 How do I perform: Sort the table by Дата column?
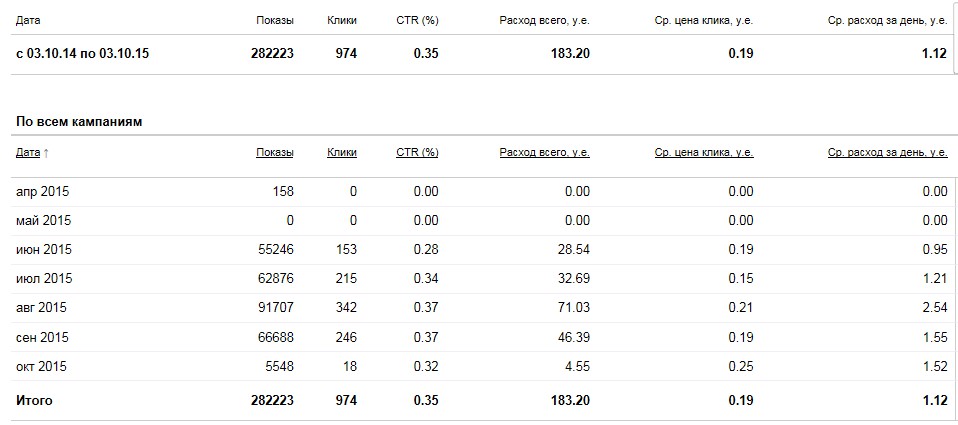click(x=27, y=152)
